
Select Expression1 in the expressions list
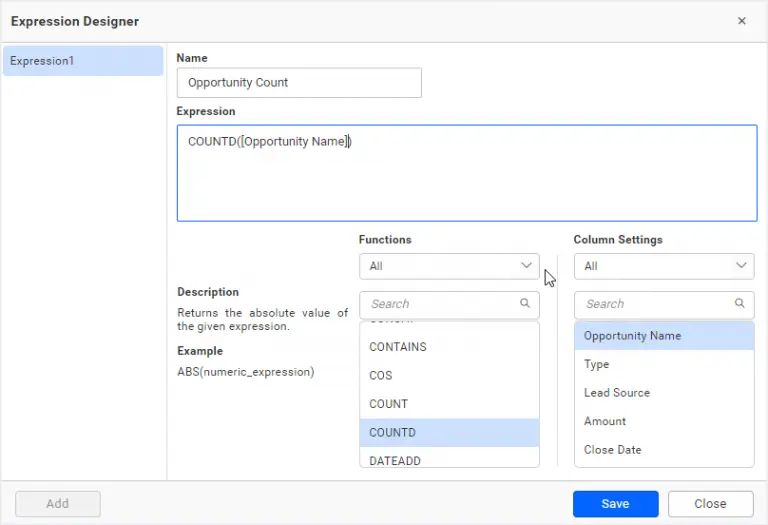(83, 61)
